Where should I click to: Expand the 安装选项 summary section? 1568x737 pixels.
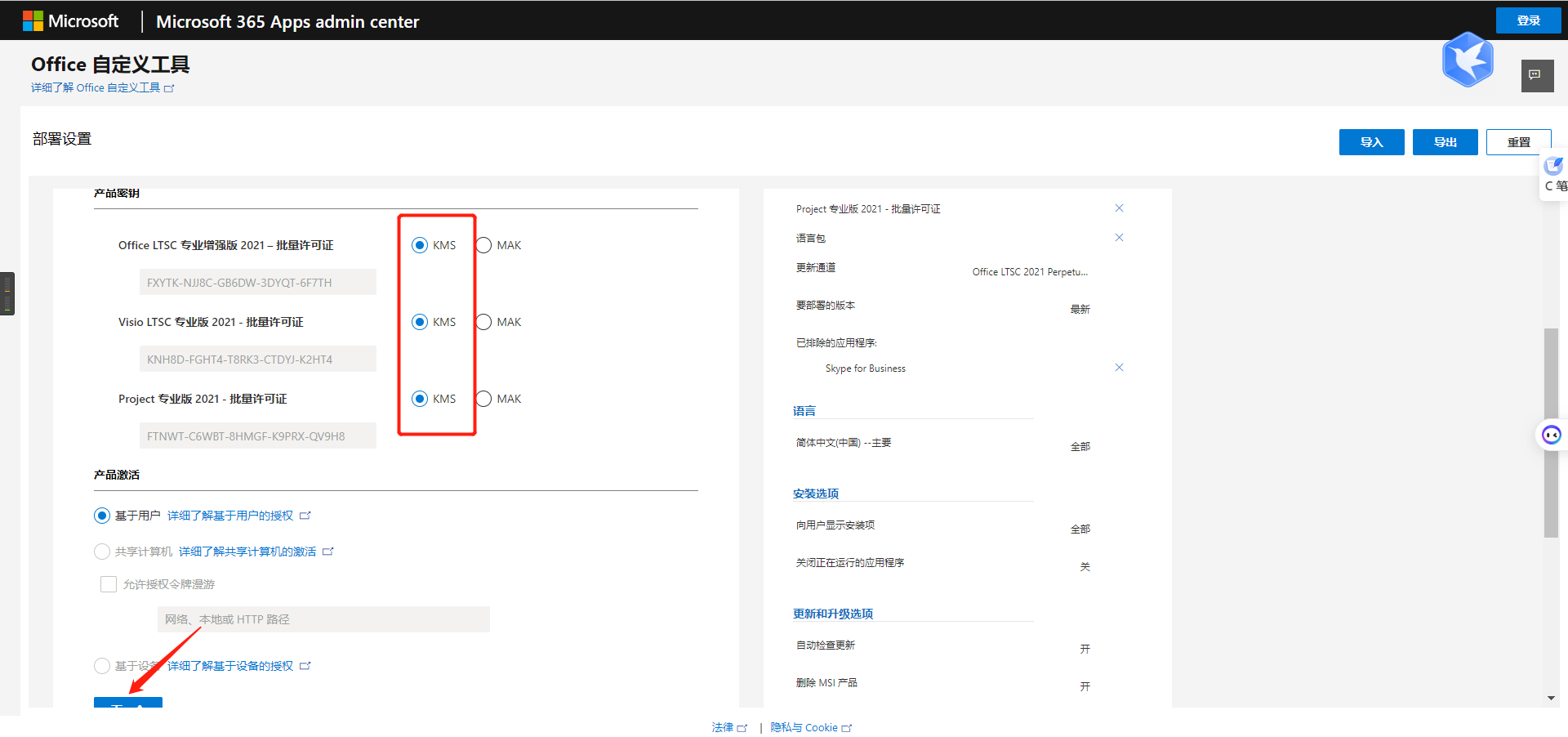[815, 494]
